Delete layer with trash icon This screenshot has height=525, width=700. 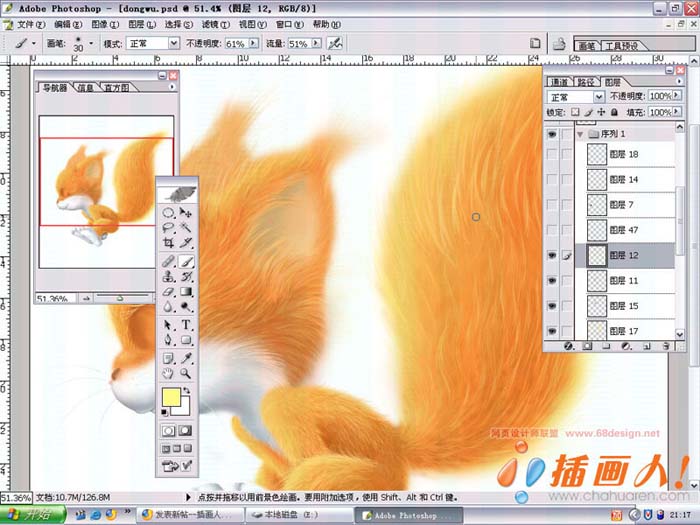(x=666, y=346)
